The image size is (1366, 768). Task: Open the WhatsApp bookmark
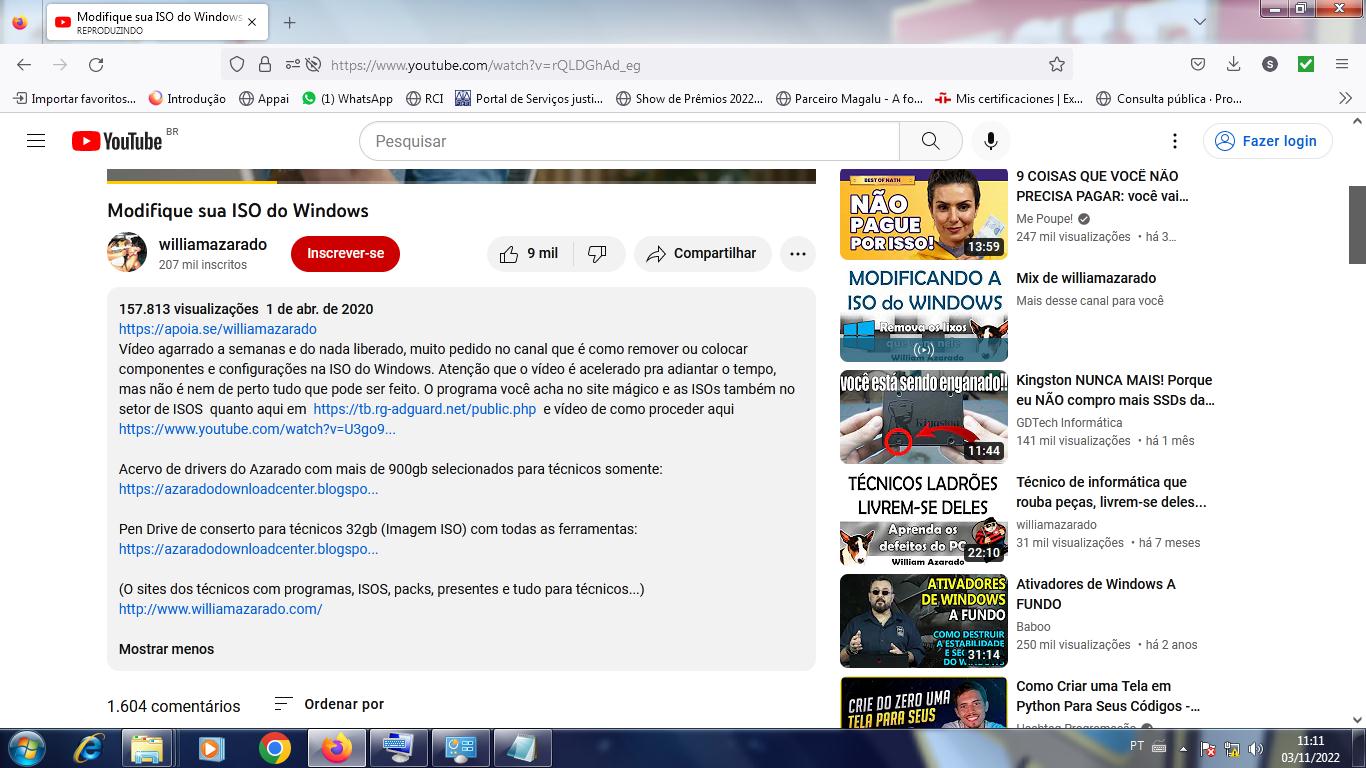pos(347,99)
